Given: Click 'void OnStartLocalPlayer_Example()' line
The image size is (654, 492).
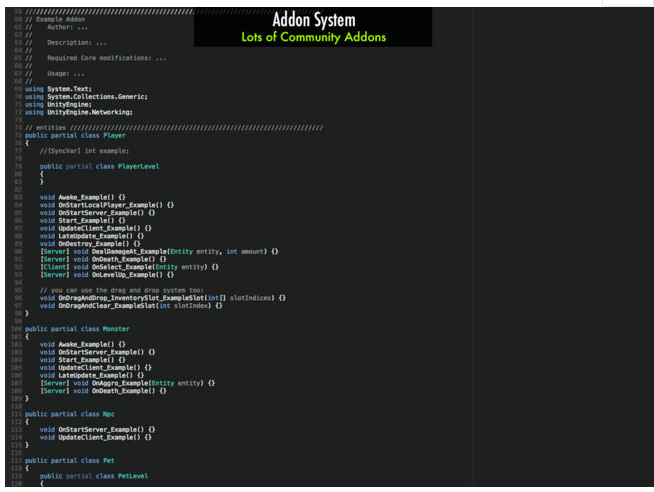Looking at the screenshot, I should click(107, 205).
